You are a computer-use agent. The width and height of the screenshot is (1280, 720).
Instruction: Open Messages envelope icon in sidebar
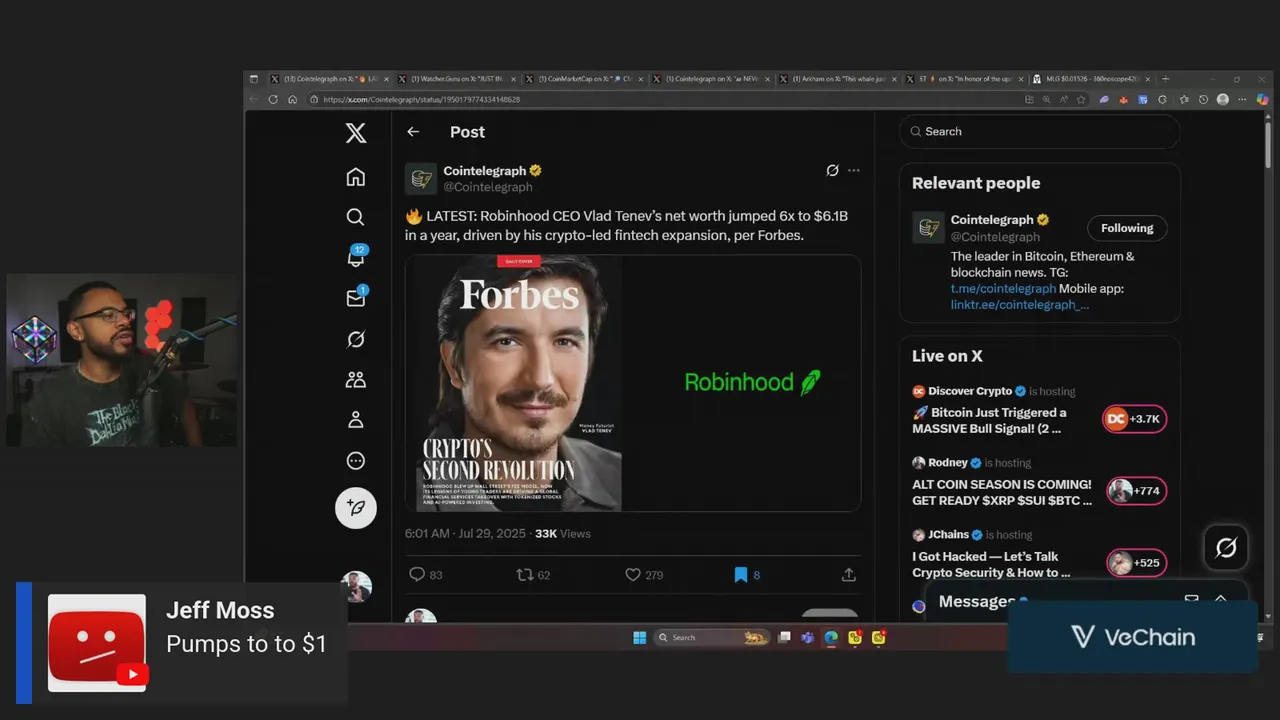(355, 298)
